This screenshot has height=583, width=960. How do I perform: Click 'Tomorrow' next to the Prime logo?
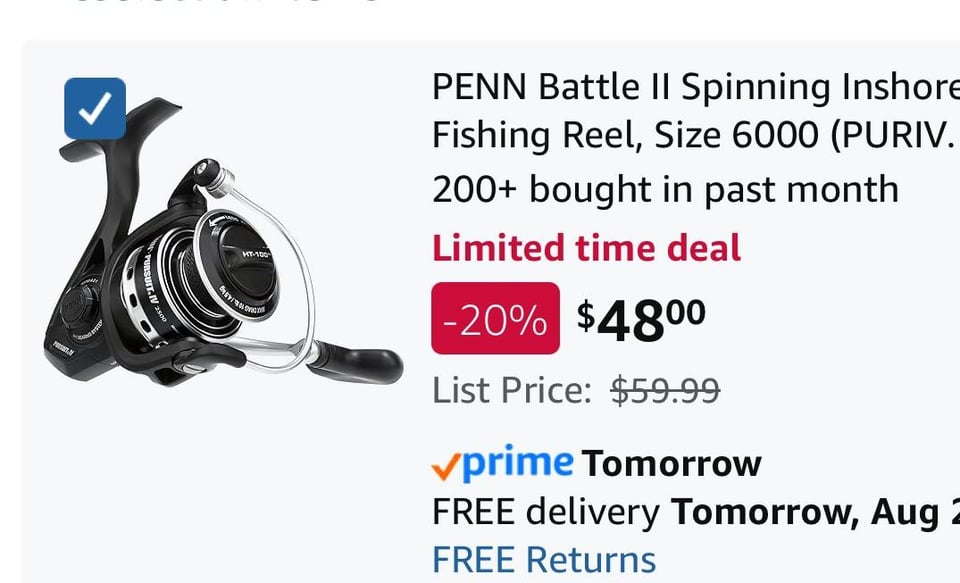[671, 464]
